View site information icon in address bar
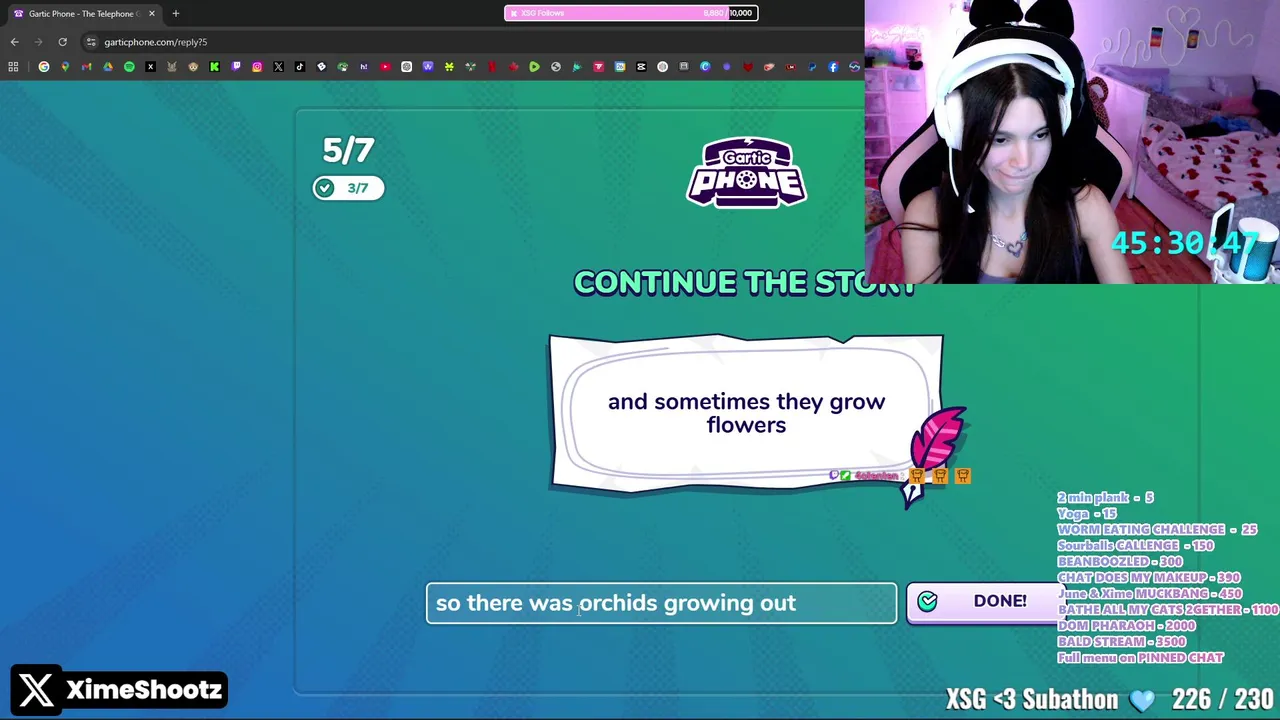 (91, 42)
